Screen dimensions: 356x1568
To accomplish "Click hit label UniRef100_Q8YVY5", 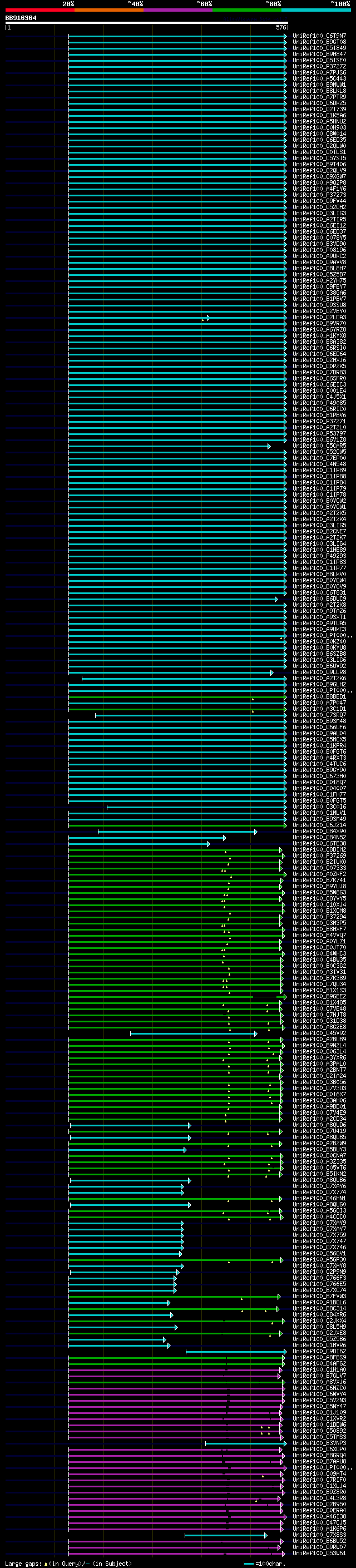I will pyautogui.click(x=319, y=898).
